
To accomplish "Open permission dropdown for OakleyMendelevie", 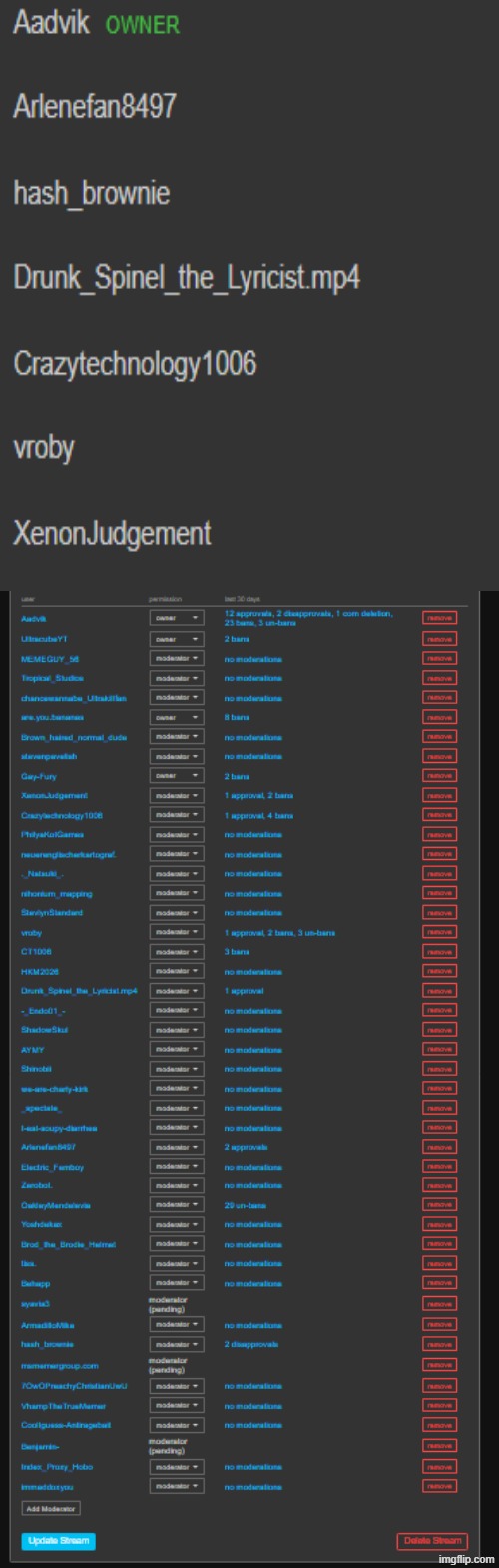I will tap(177, 1205).
